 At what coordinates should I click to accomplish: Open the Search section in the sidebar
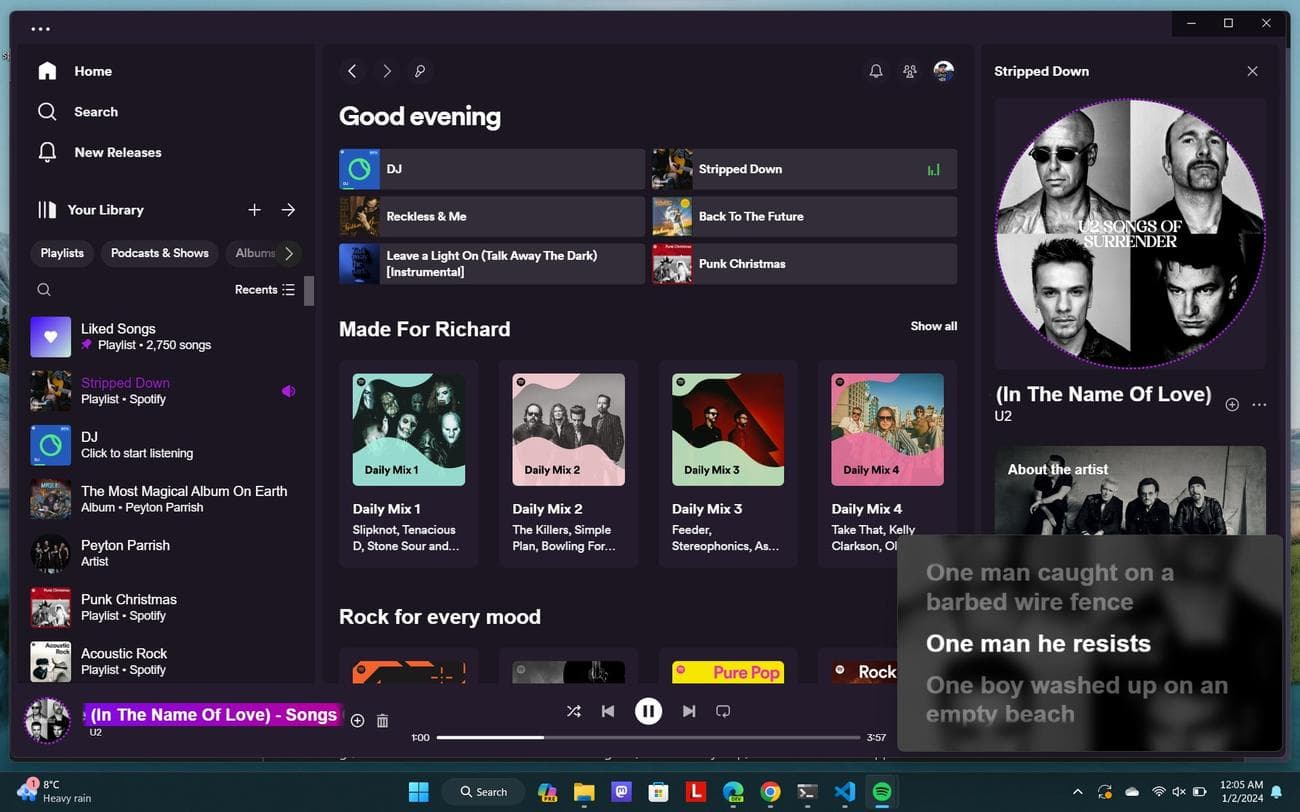tap(96, 111)
